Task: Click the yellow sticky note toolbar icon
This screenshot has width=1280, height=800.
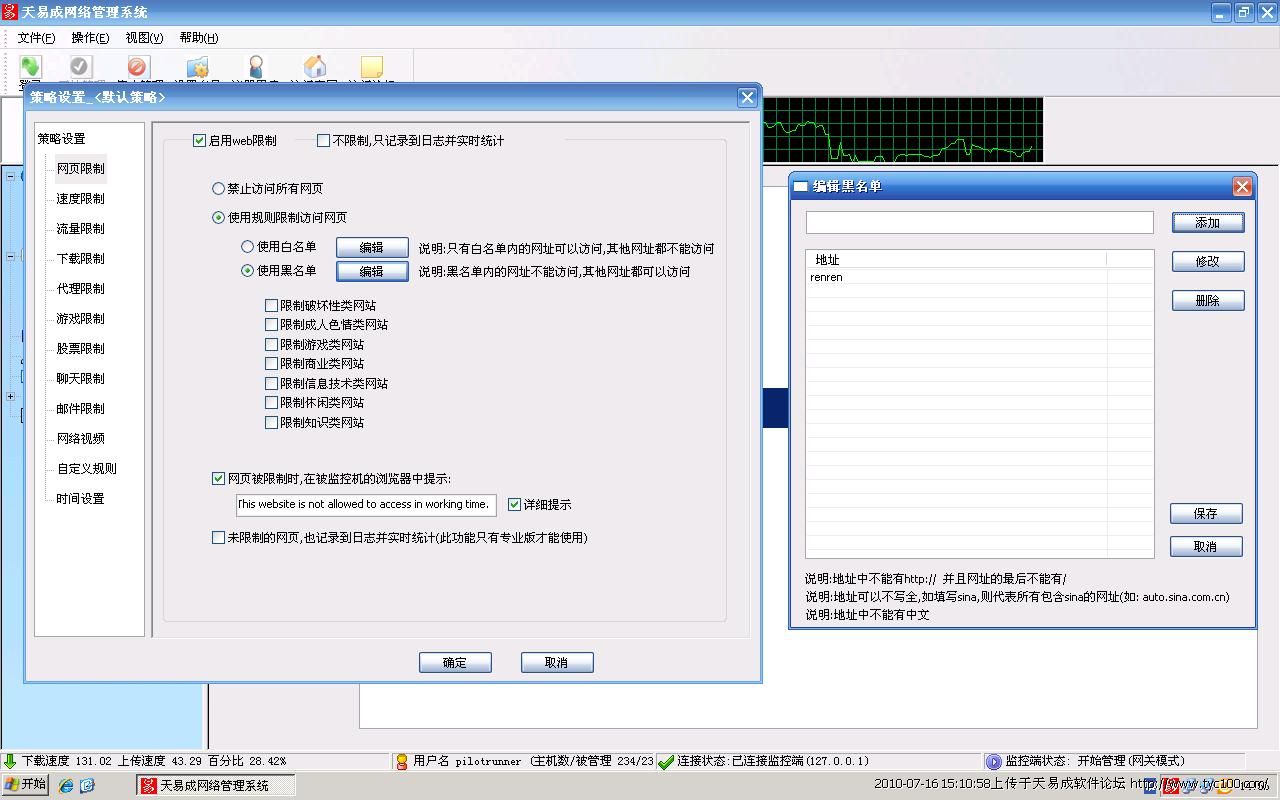Action: point(372,67)
